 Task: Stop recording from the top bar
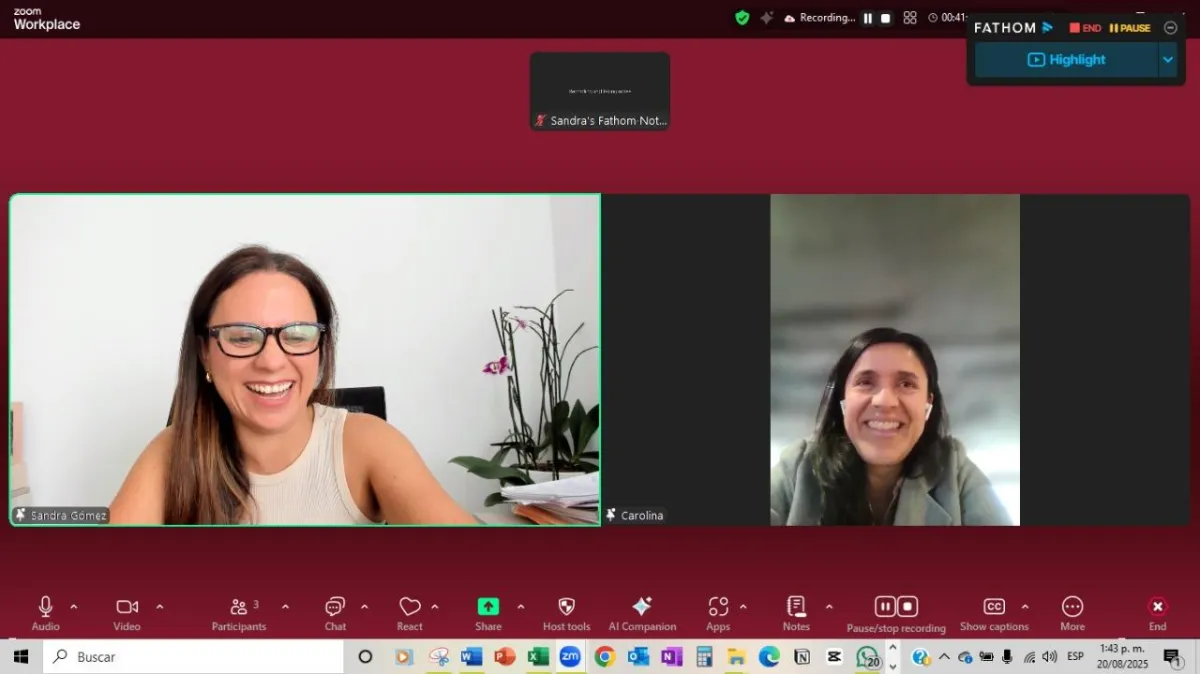click(885, 18)
